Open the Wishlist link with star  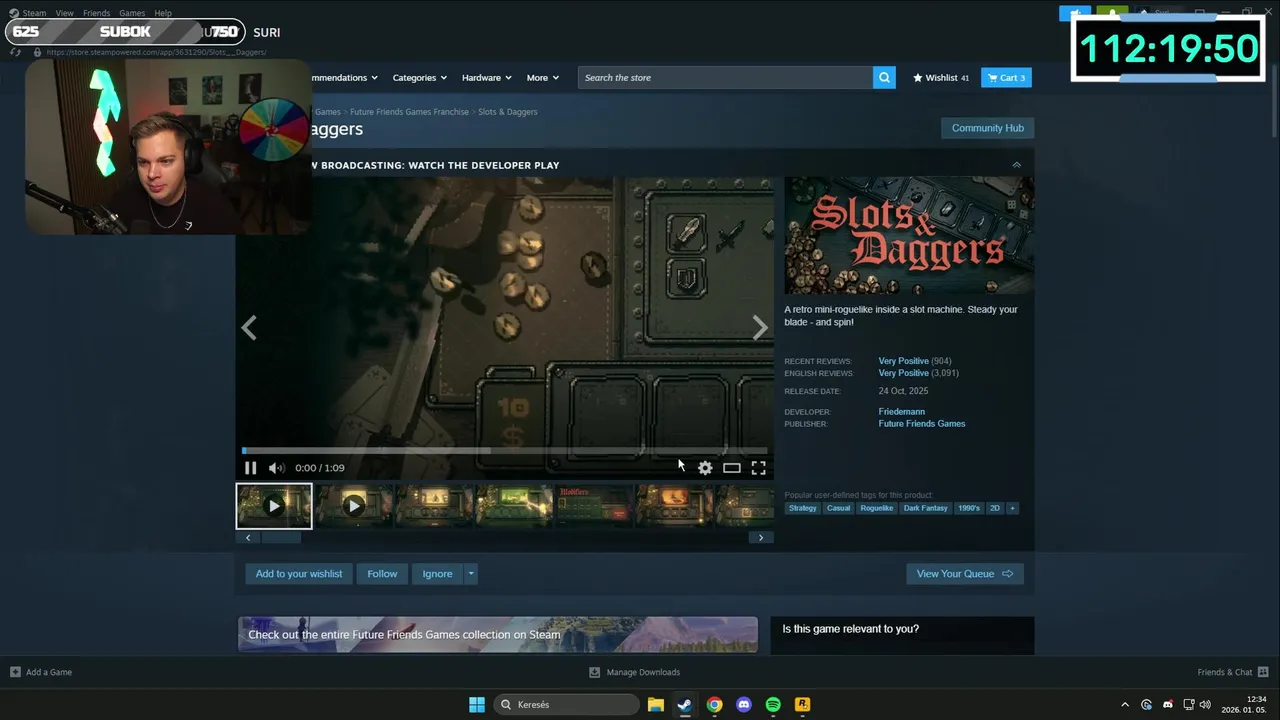(941, 78)
